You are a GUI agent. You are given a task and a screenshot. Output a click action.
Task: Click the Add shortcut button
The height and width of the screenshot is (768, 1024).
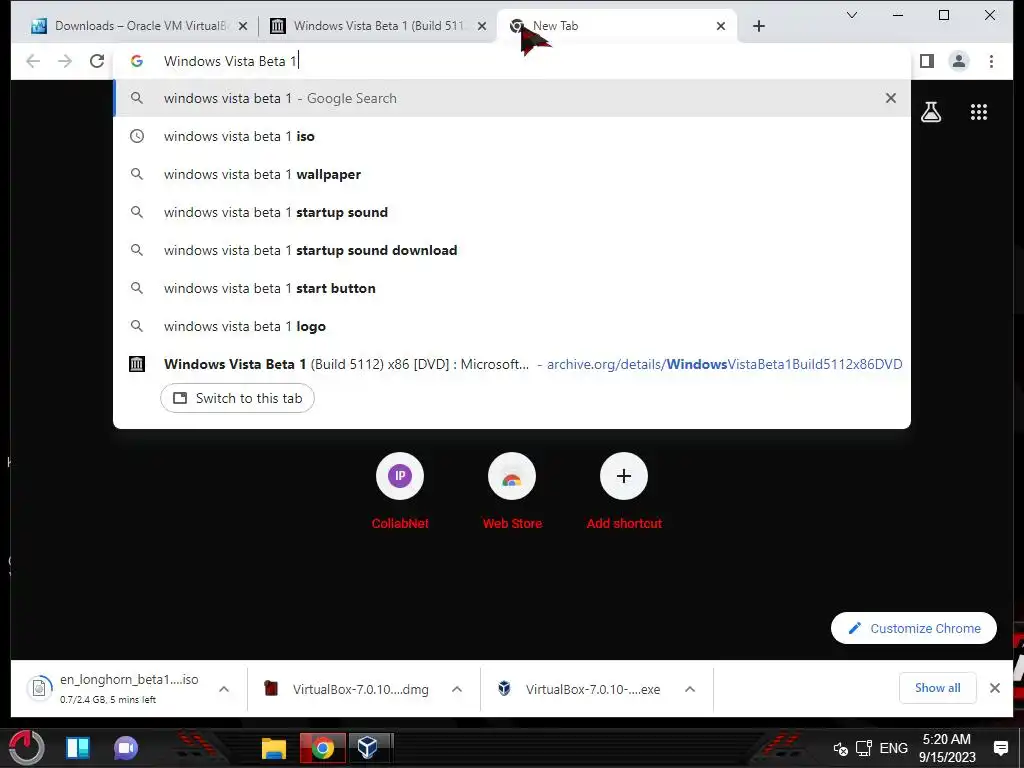pyautogui.click(x=624, y=491)
